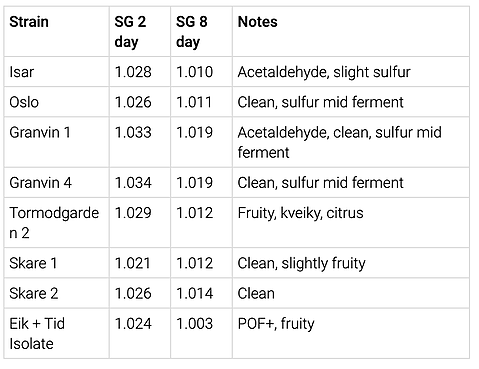This screenshot has width=479, height=369.
Task: Select the 'Clean, slightly fruity' note
Action: tap(301, 263)
